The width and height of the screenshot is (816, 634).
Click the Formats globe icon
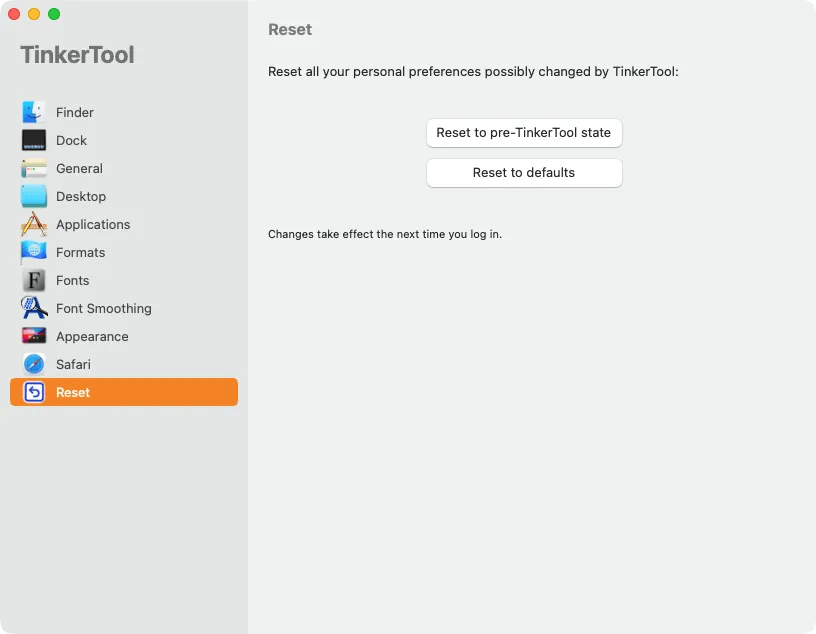coord(34,252)
